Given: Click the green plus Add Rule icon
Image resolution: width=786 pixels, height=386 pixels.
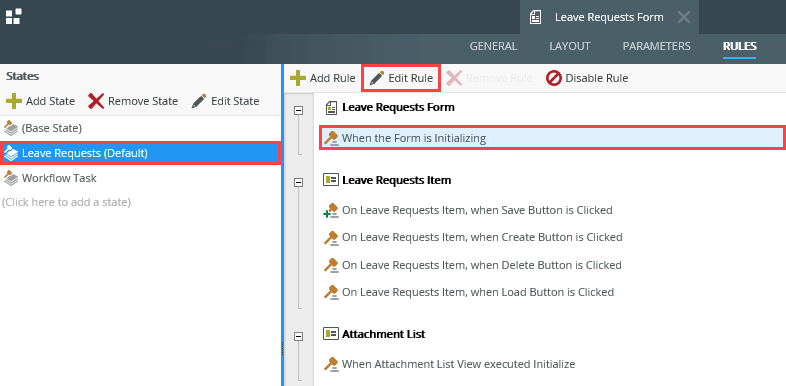Looking at the screenshot, I should [x=298, y=78].
